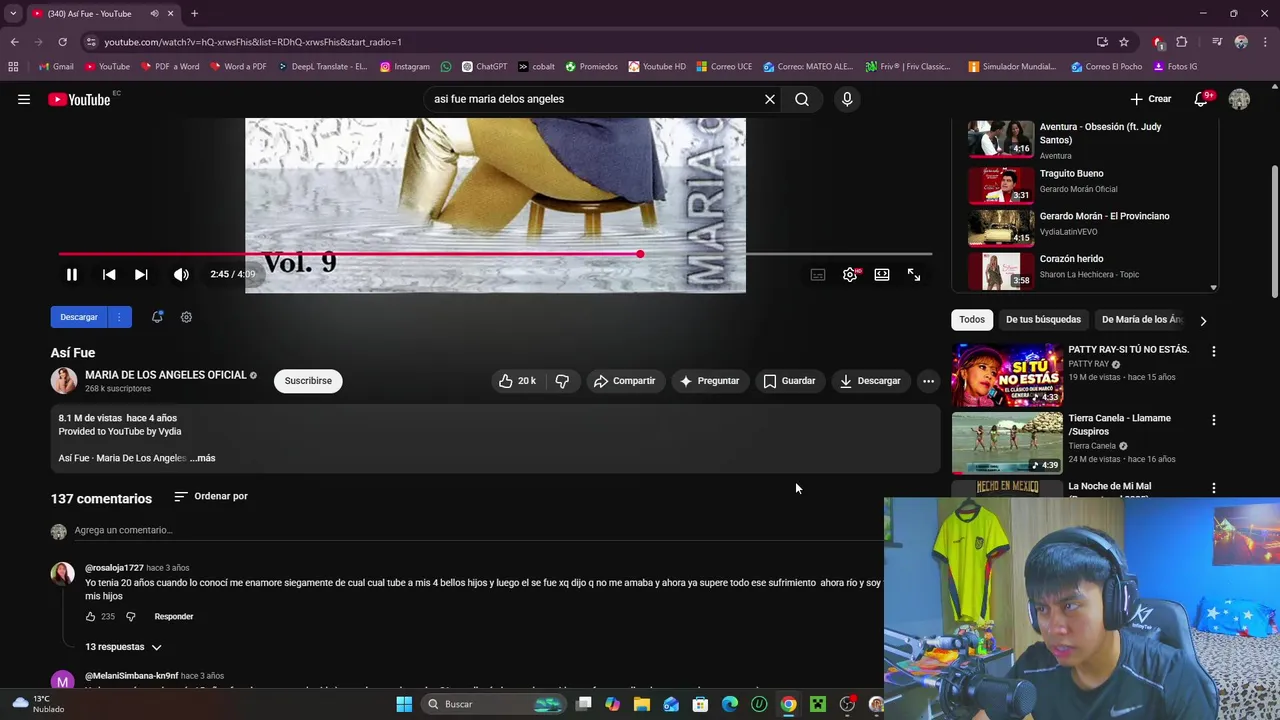Open a new browser tab
The height and width of the screenshot is (720, 1280).
click(194, 14)
